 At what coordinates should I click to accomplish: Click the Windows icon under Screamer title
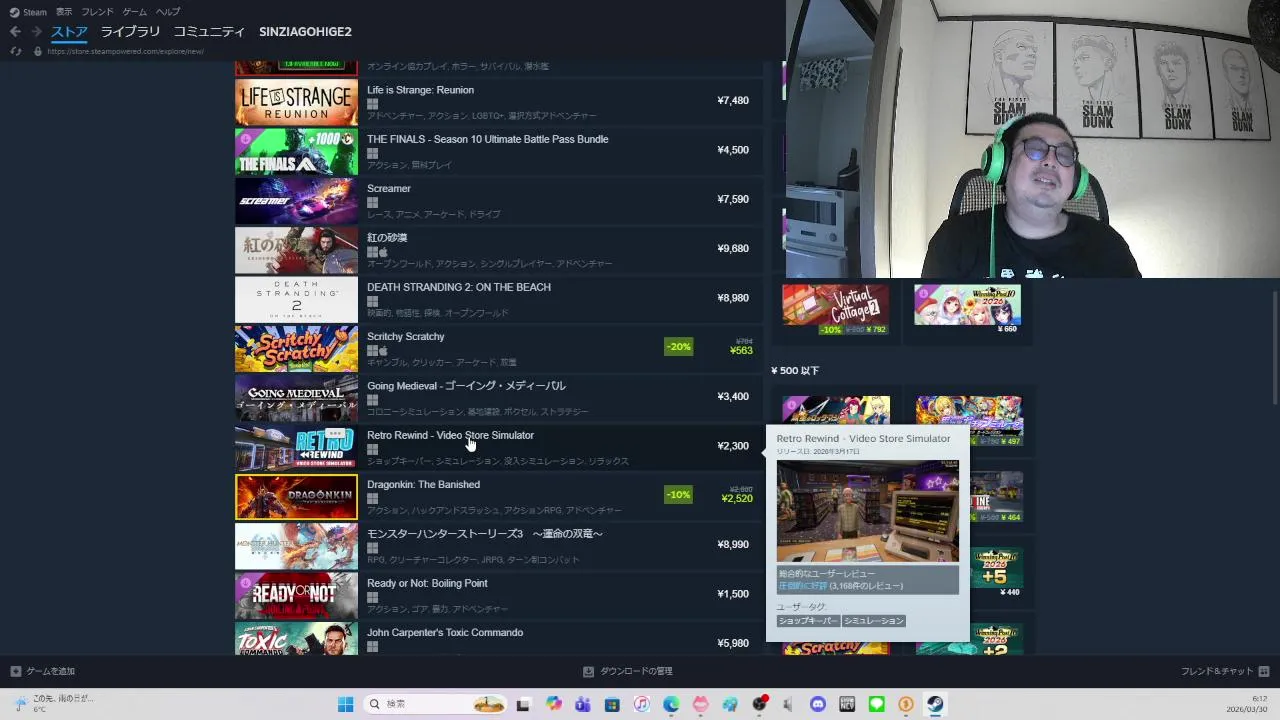372,203
